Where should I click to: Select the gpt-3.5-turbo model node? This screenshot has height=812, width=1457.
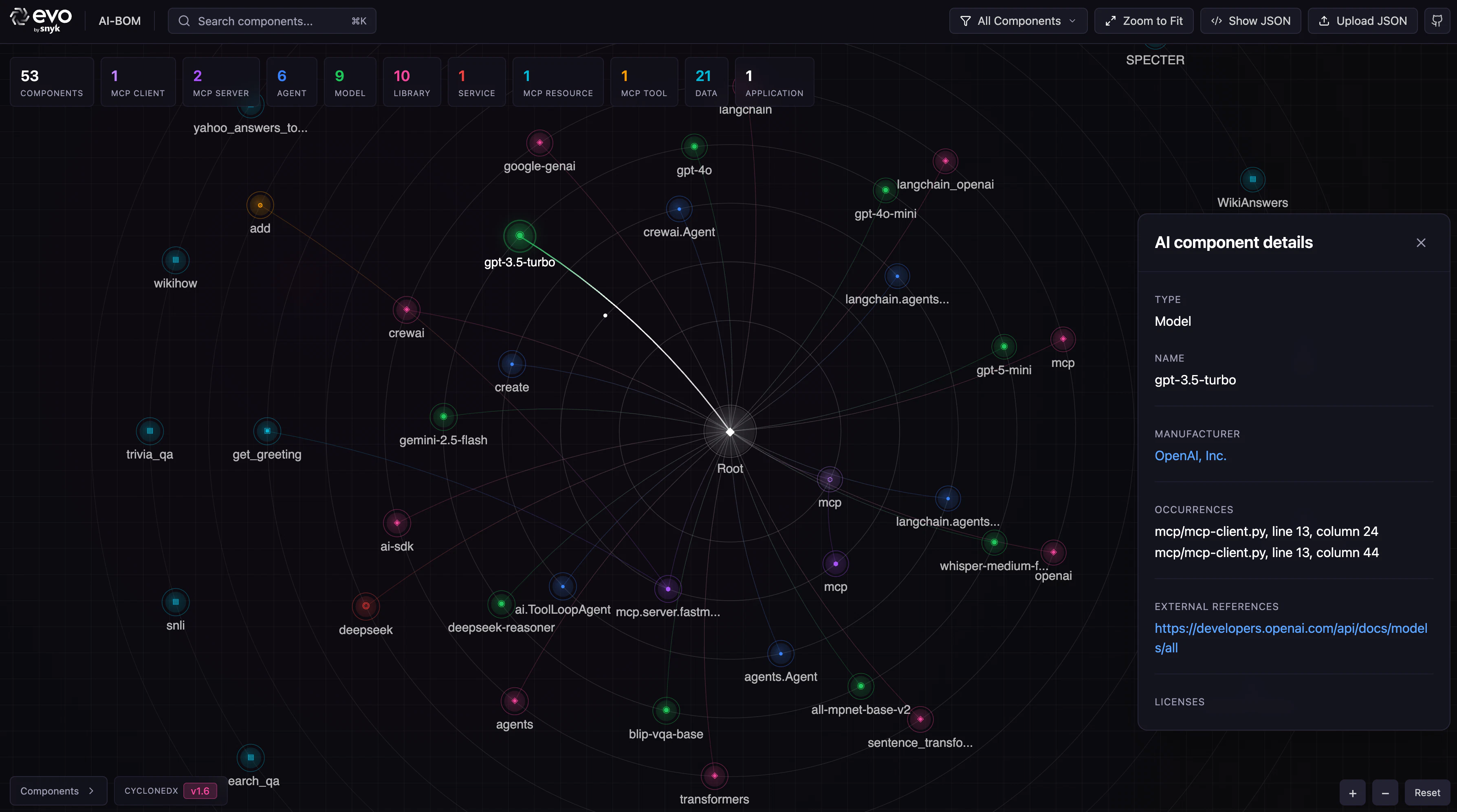point(520,235)
